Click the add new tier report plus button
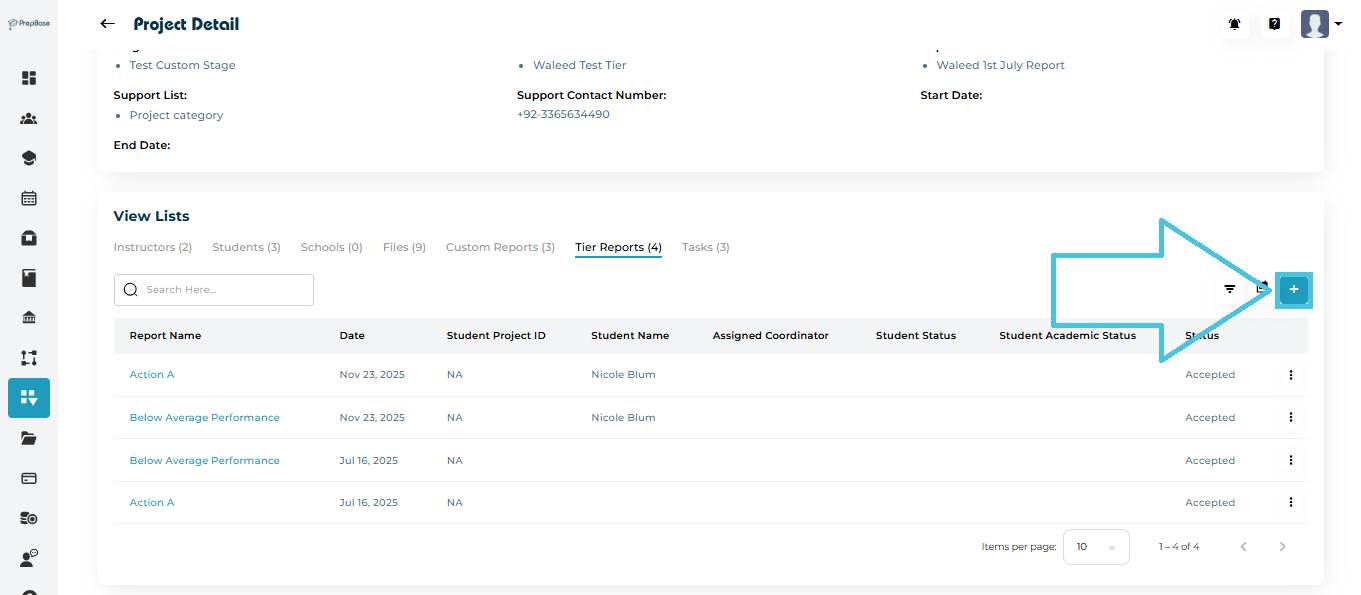 click(1294, 290)
